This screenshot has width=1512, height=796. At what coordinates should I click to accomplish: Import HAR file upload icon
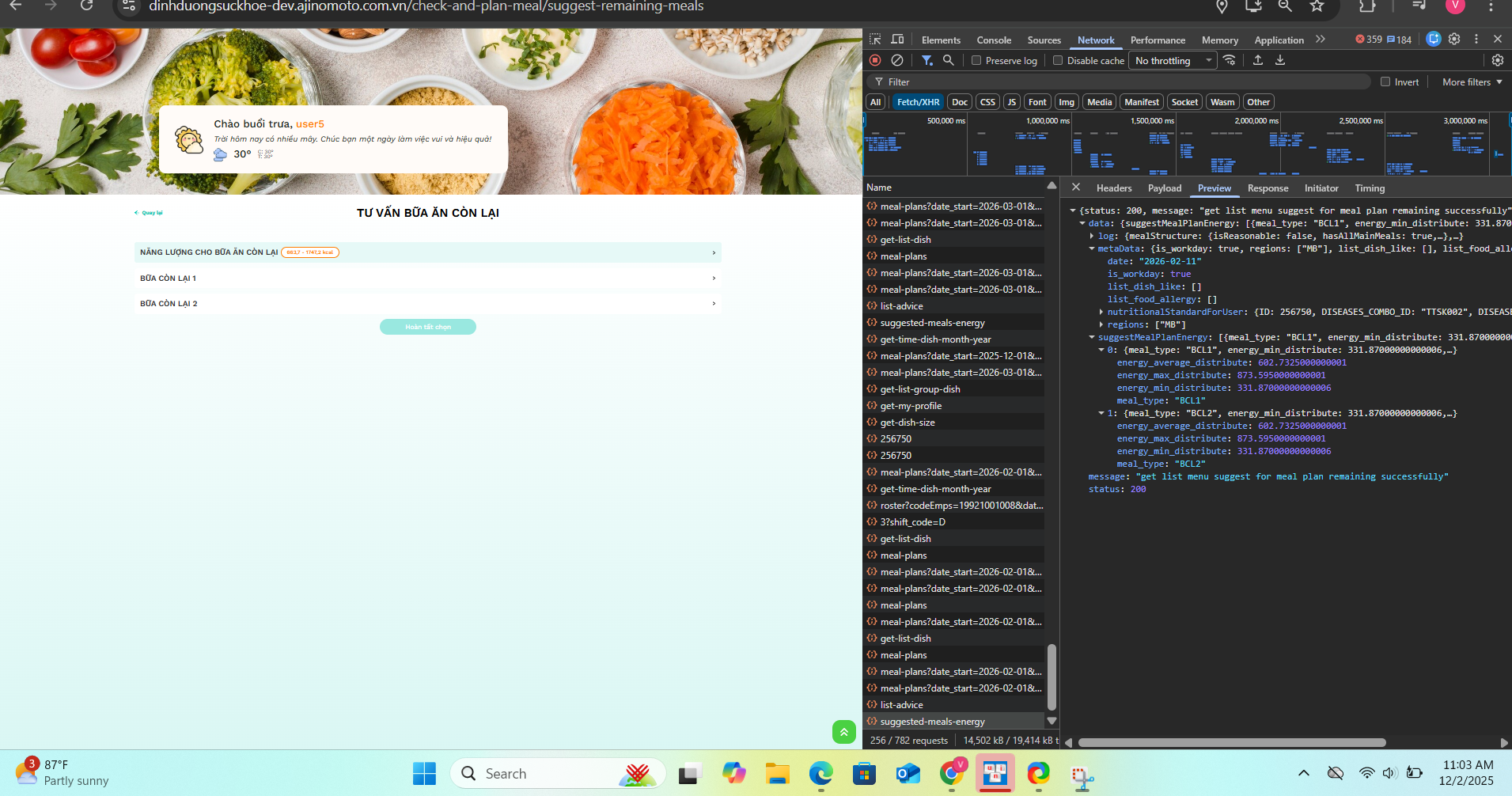pos(1258,60)
